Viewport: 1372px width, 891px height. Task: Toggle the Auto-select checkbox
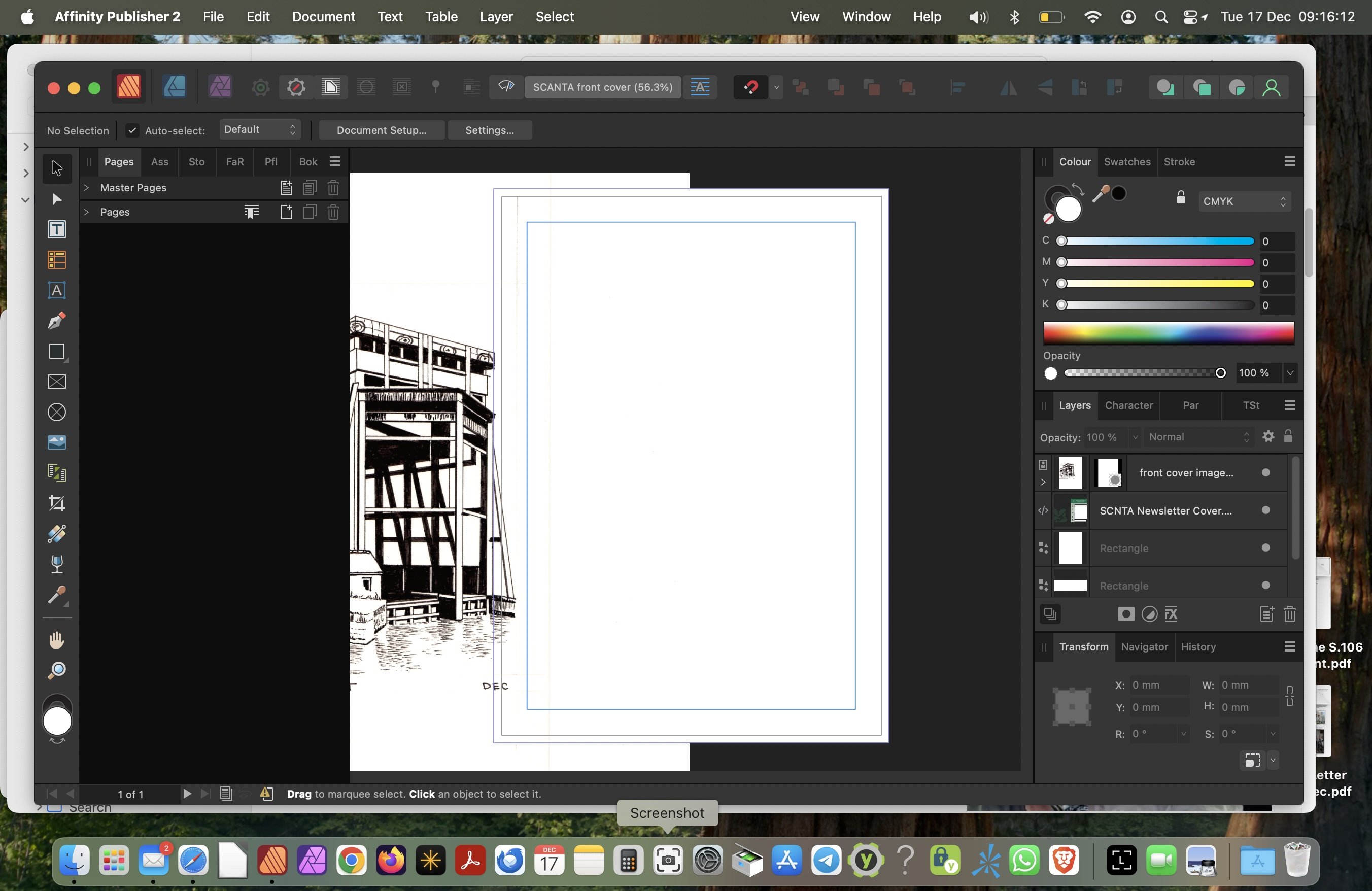(x=132, y=130)
